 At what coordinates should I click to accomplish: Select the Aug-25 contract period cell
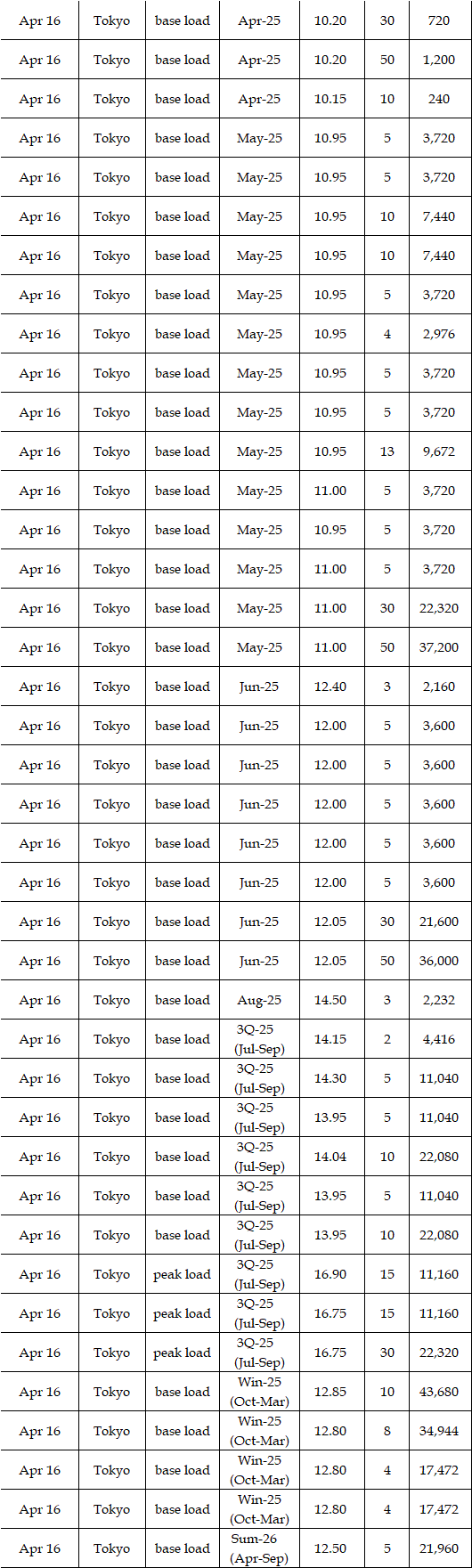[x=259, y=1000]
